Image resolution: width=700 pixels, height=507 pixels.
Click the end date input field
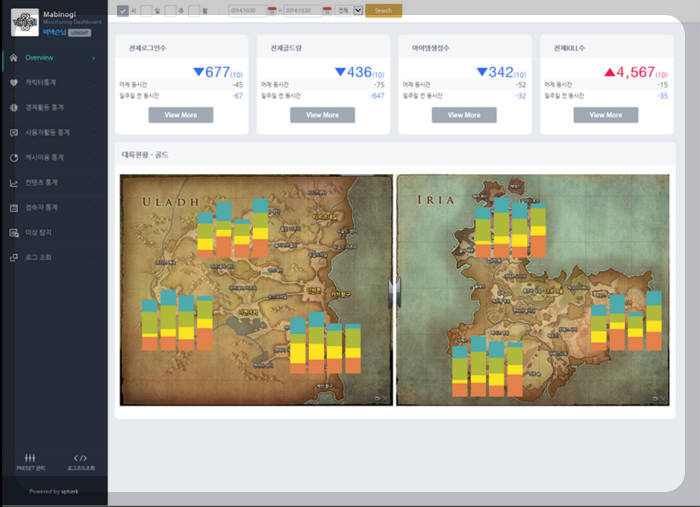click(x=303, y=10)
